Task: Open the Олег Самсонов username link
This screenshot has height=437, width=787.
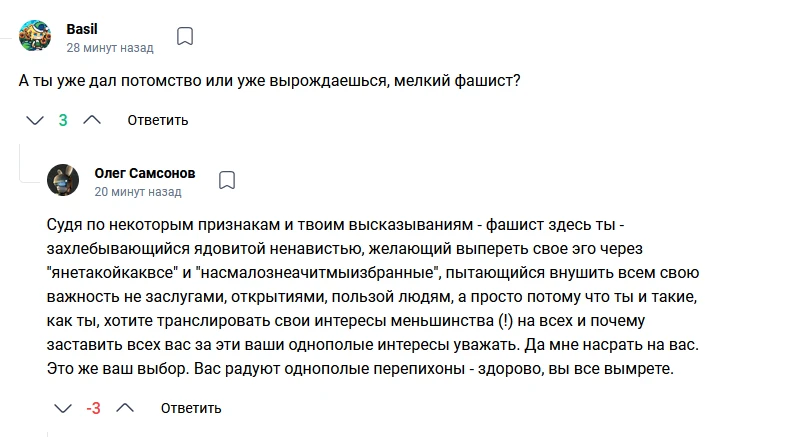Action: coord(144,172)
